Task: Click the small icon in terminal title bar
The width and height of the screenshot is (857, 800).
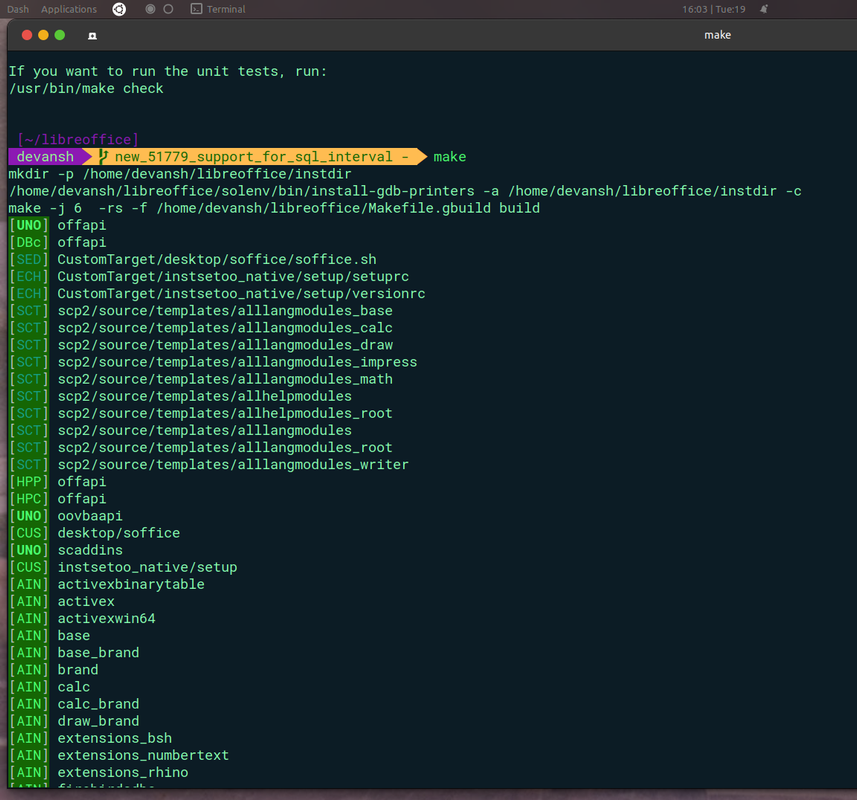Action: pos(92,36)
